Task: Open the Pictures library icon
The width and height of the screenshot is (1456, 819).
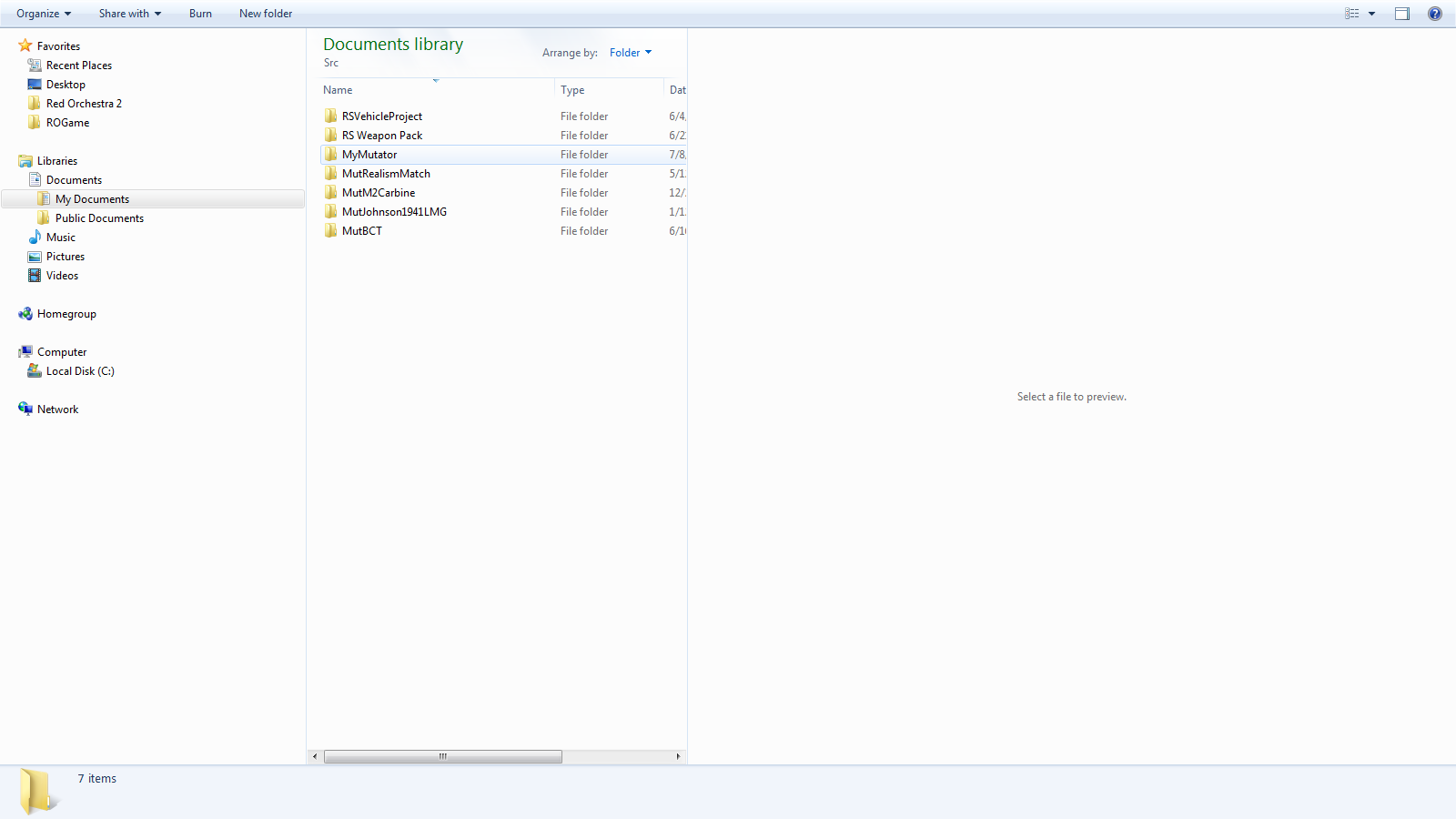Action: point(35,257)
